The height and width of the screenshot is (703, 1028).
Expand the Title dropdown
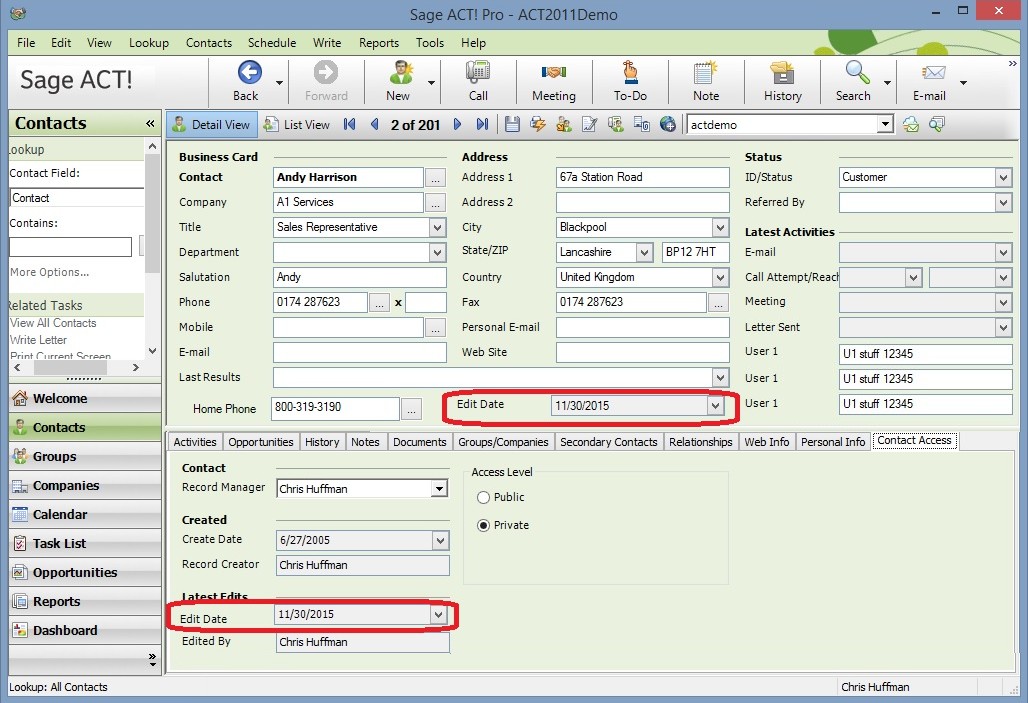(438, 228)
